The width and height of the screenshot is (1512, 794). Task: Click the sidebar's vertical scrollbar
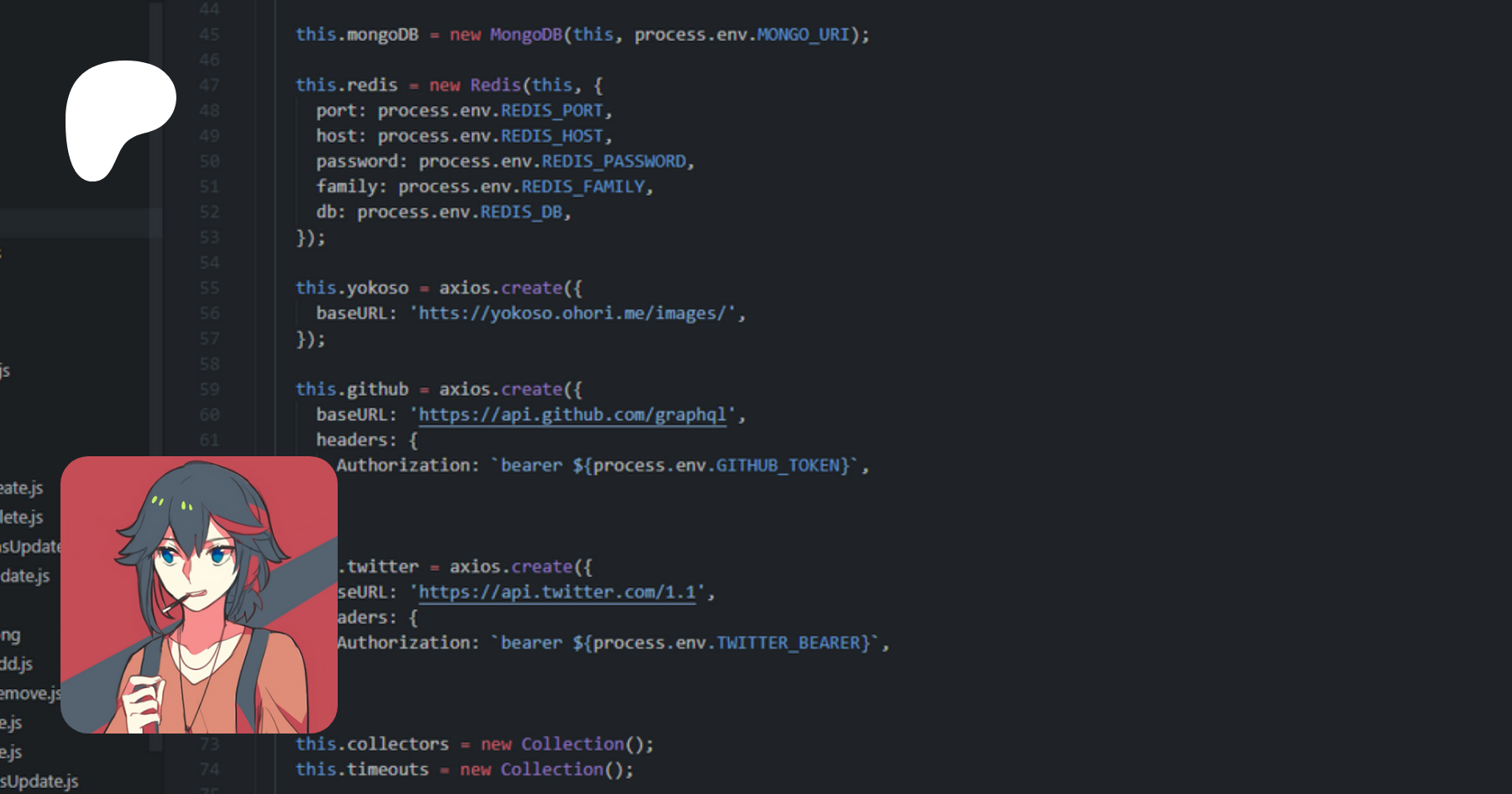[155, 336]
